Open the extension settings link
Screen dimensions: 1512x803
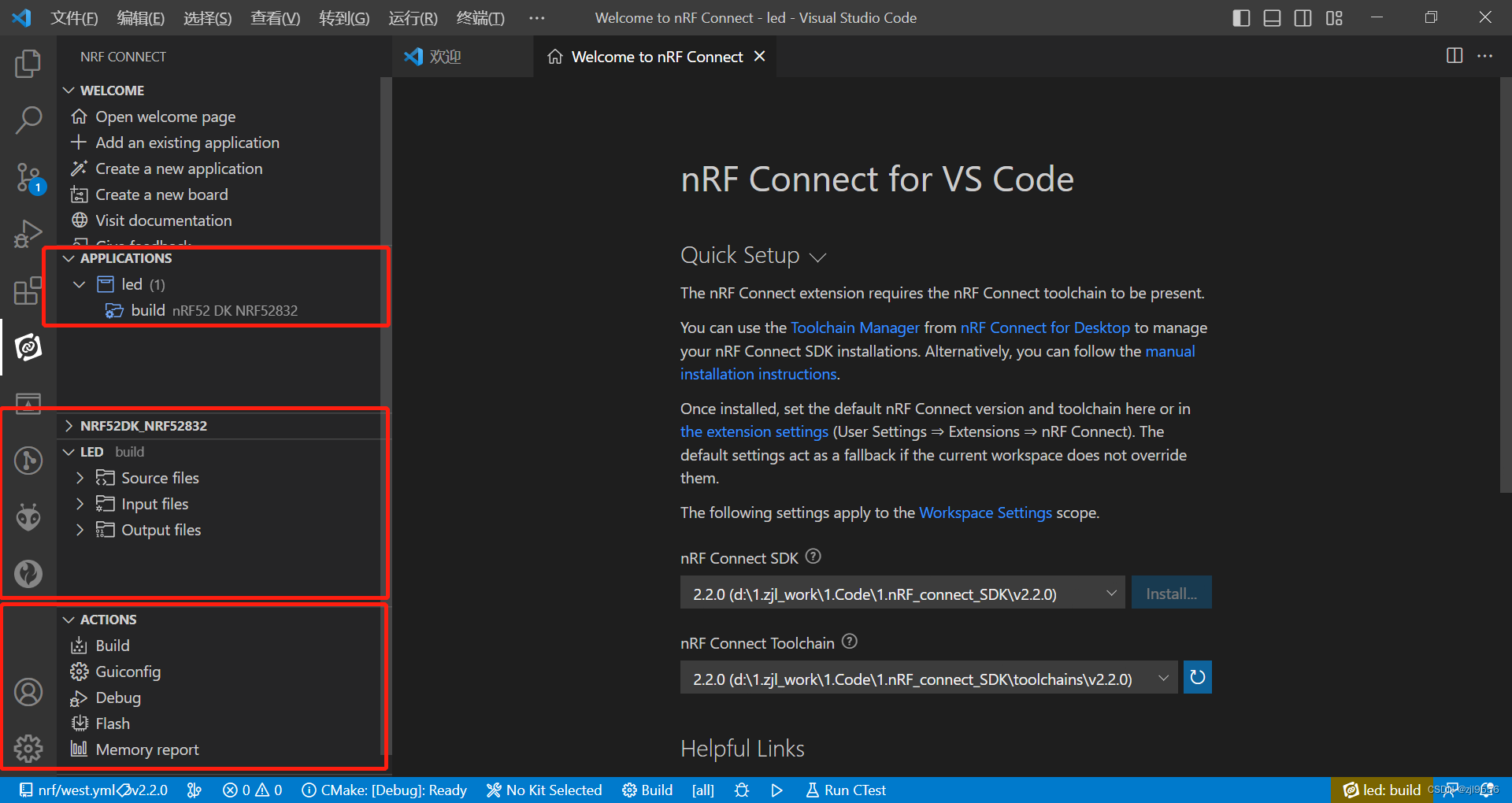pyautogui.click(x=754, y=431)
